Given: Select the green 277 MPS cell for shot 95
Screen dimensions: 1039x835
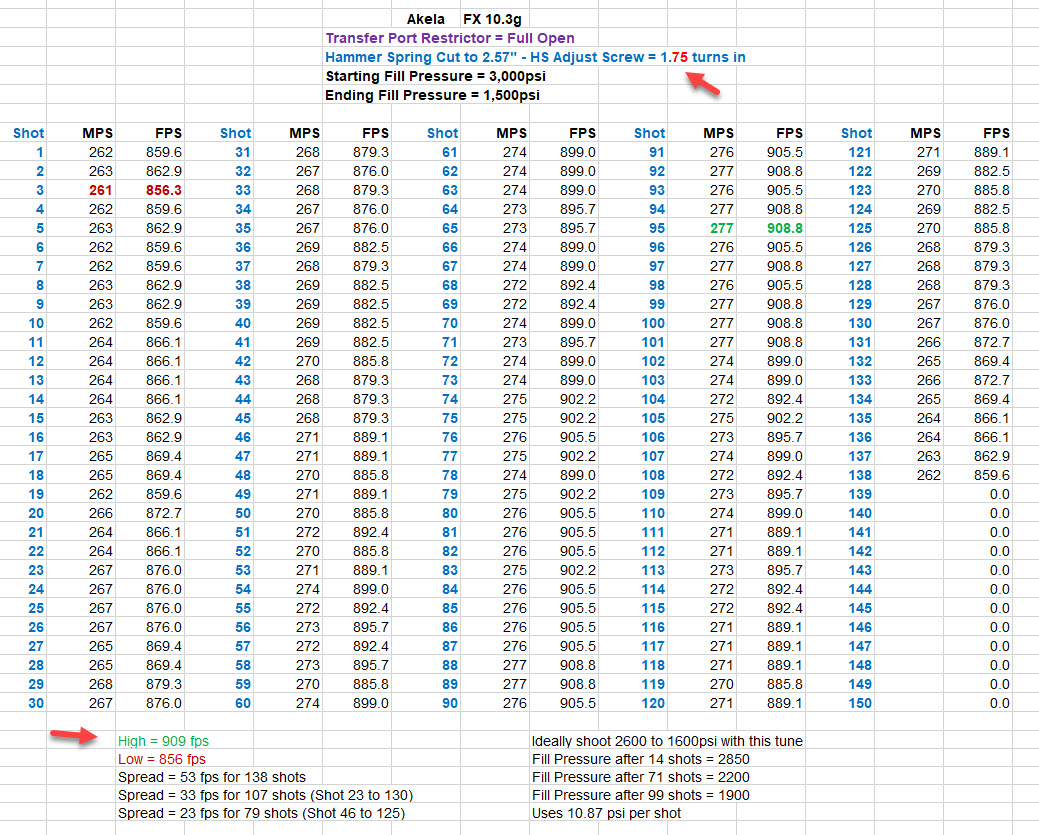Looking at the screenshot, I should tap(722, 228).
